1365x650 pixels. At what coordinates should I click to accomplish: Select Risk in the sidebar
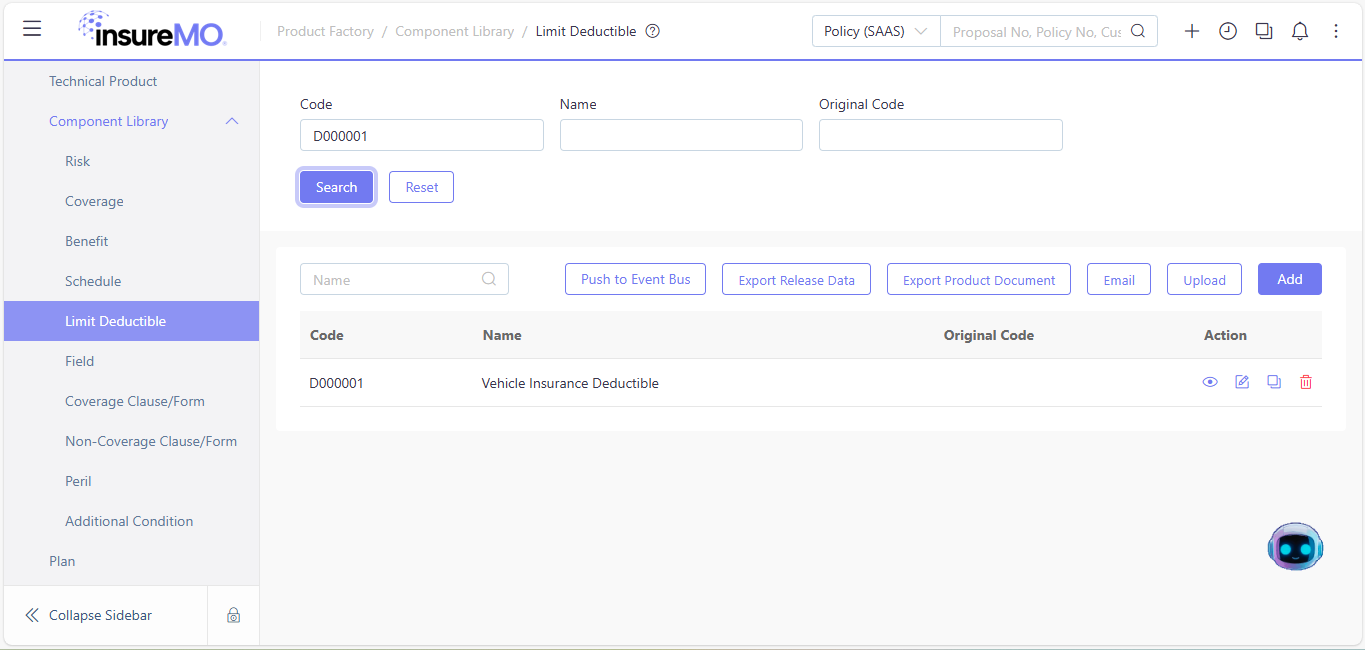click(x=78, y=161)
